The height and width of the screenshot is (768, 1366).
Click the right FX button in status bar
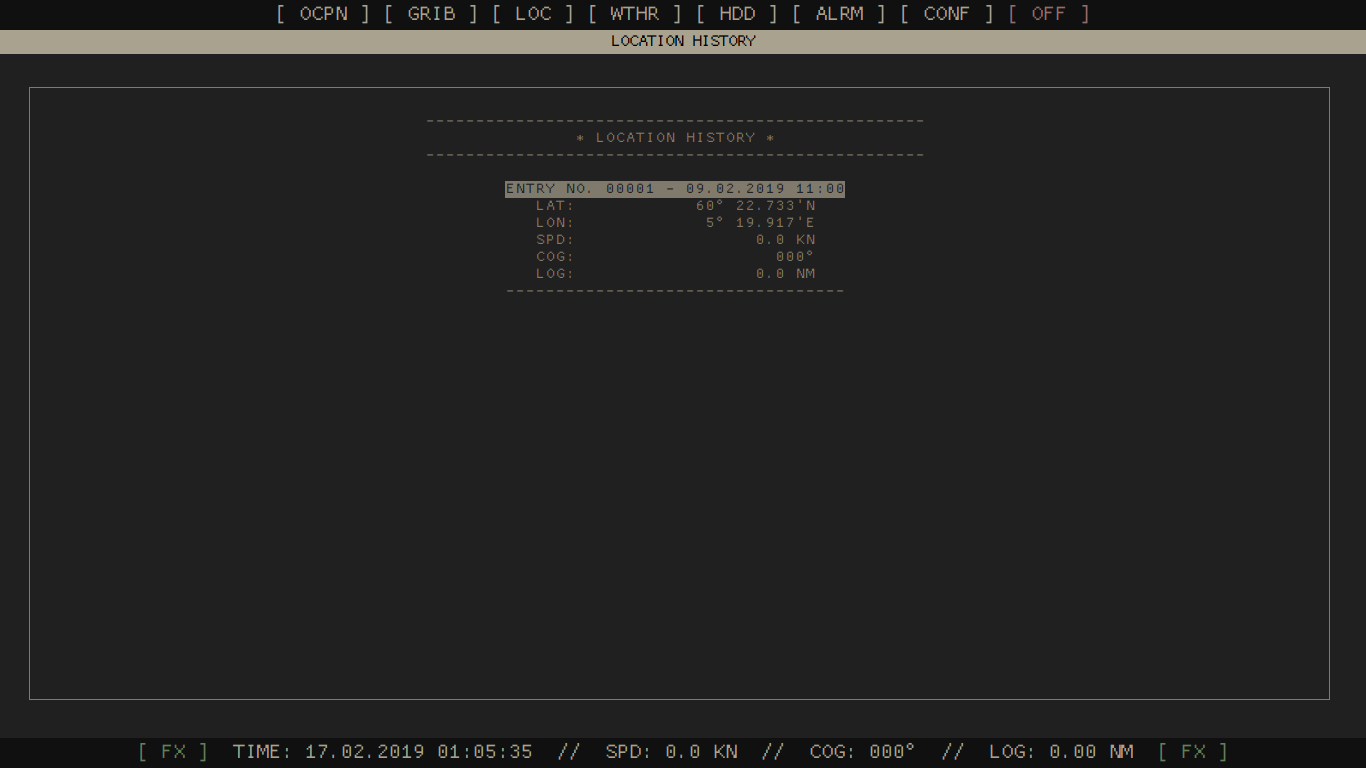(1193, 752)
